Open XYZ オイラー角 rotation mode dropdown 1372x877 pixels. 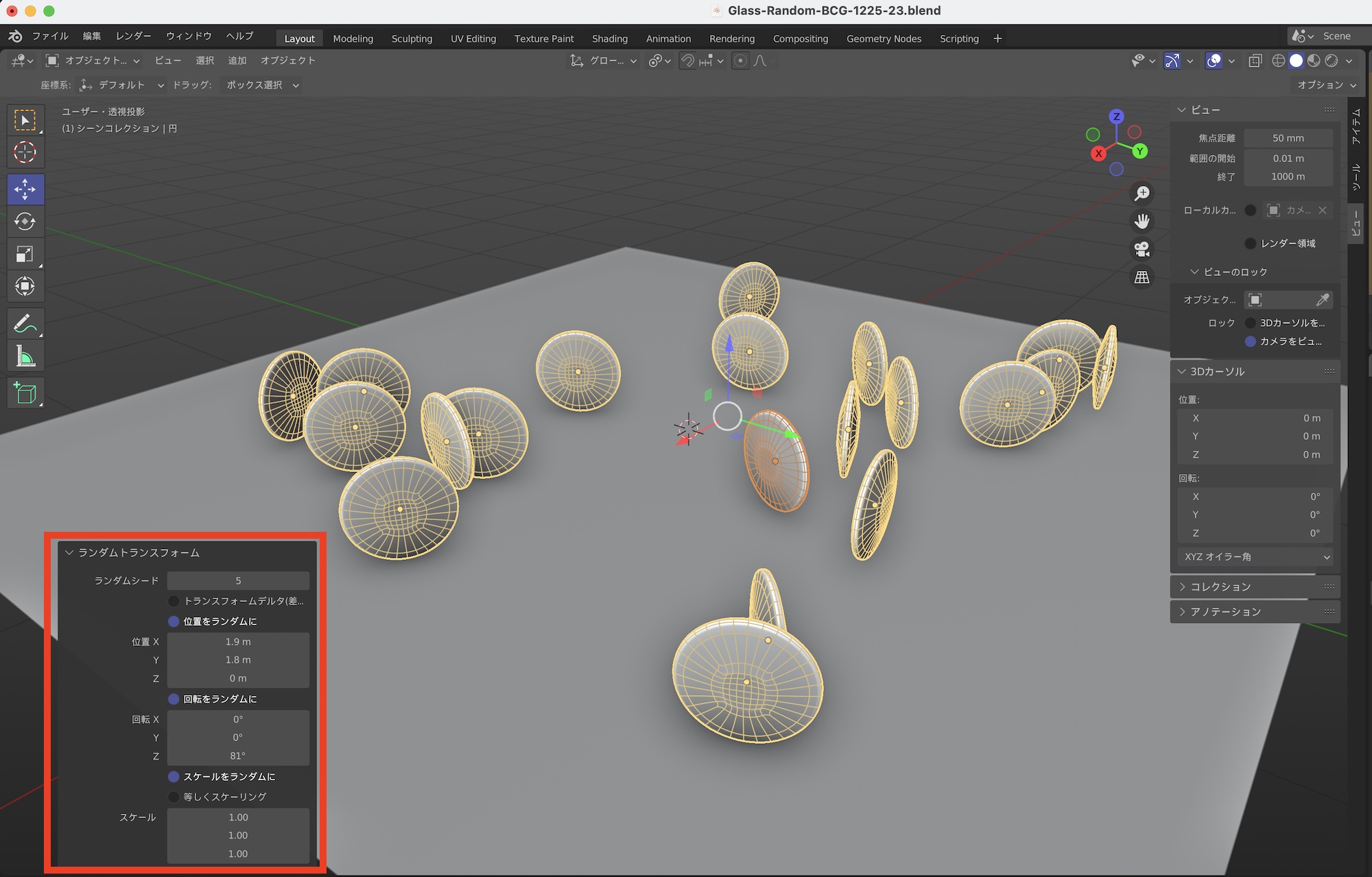click(x=1255, y=557)
